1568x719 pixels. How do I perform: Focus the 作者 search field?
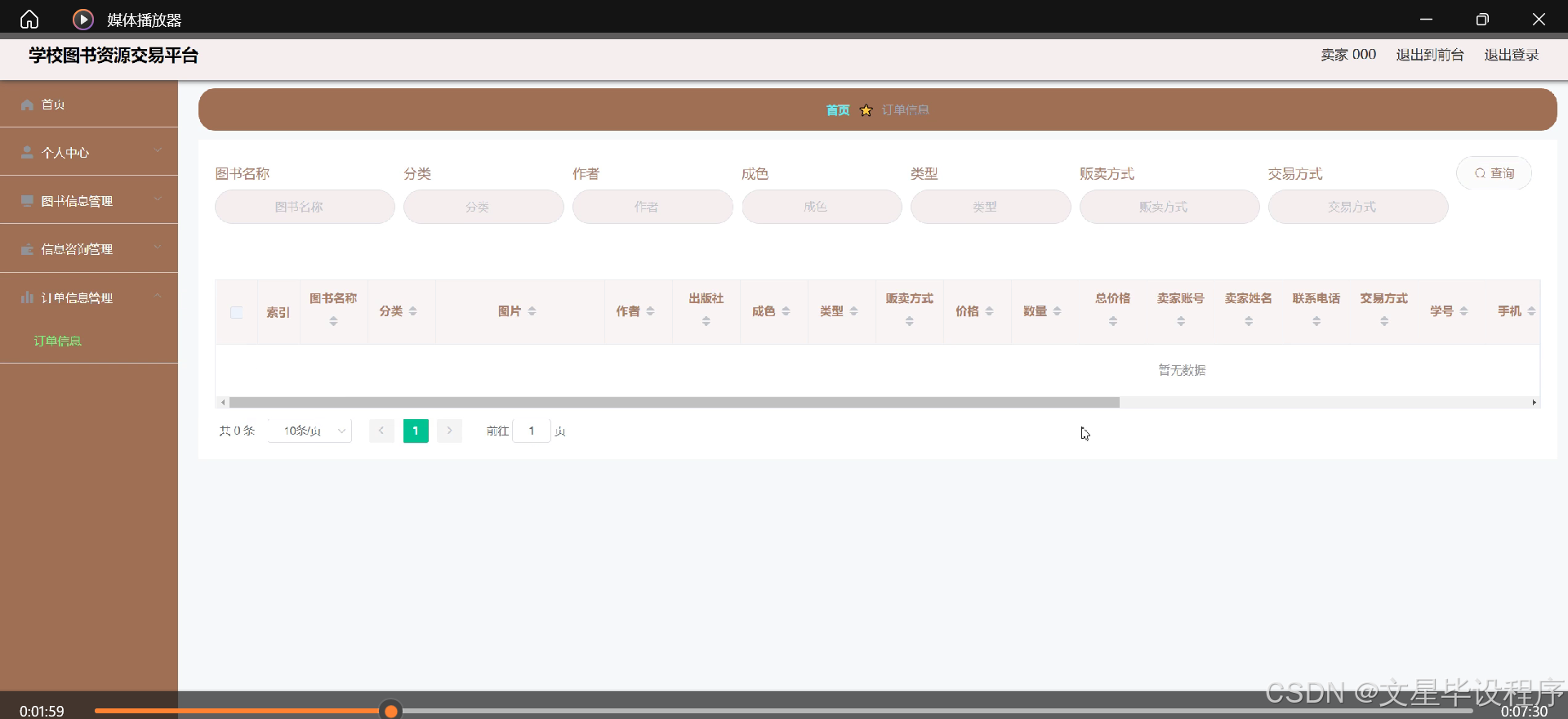click(653, 207)
